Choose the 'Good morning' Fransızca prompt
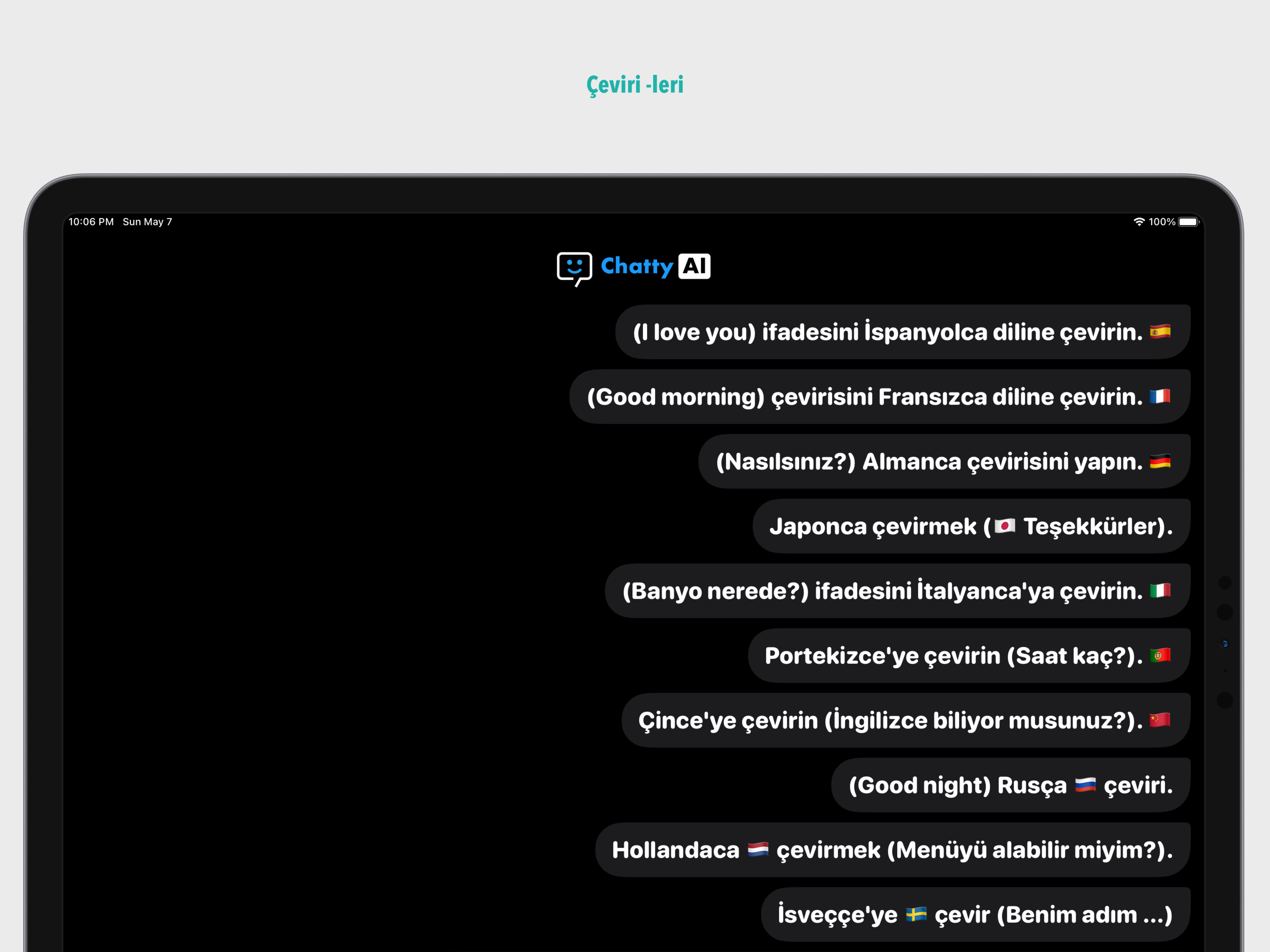The height and width of the screenshot is (952, 1270). click(864, 397)
